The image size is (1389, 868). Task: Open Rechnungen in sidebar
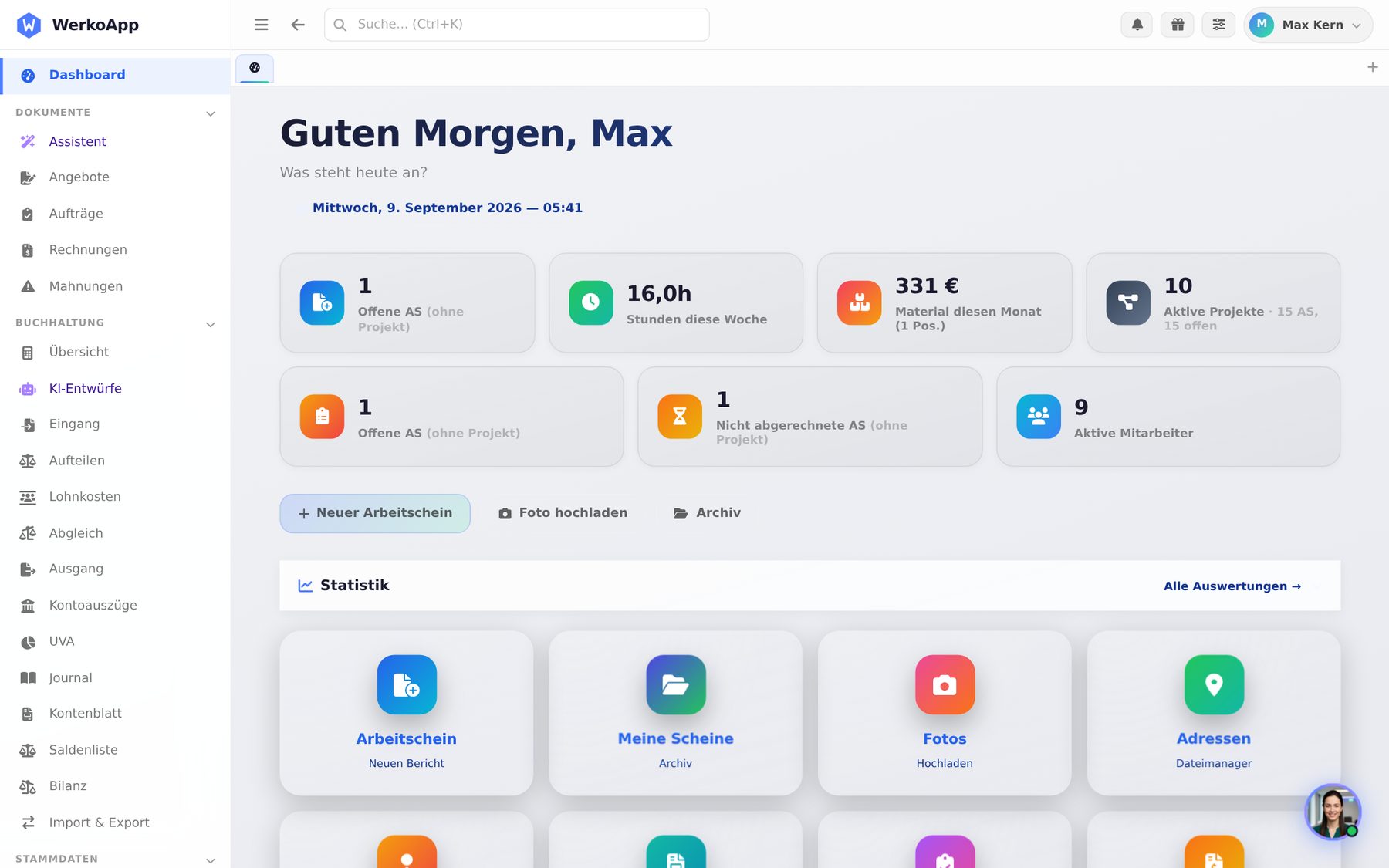tap(116, 250)
